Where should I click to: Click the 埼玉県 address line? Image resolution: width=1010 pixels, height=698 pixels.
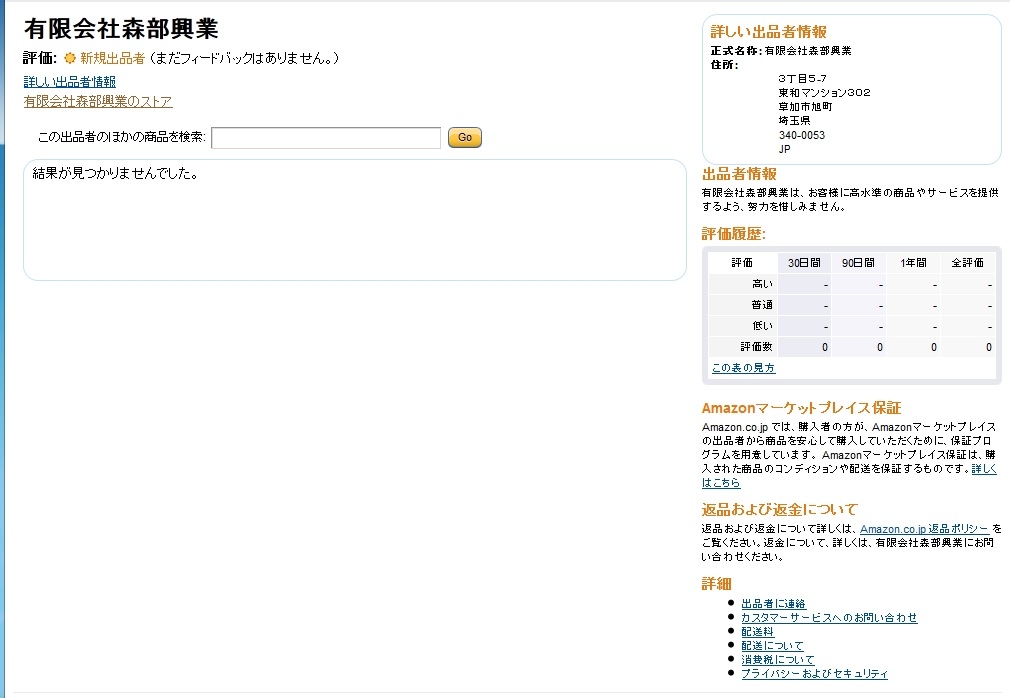794,121
